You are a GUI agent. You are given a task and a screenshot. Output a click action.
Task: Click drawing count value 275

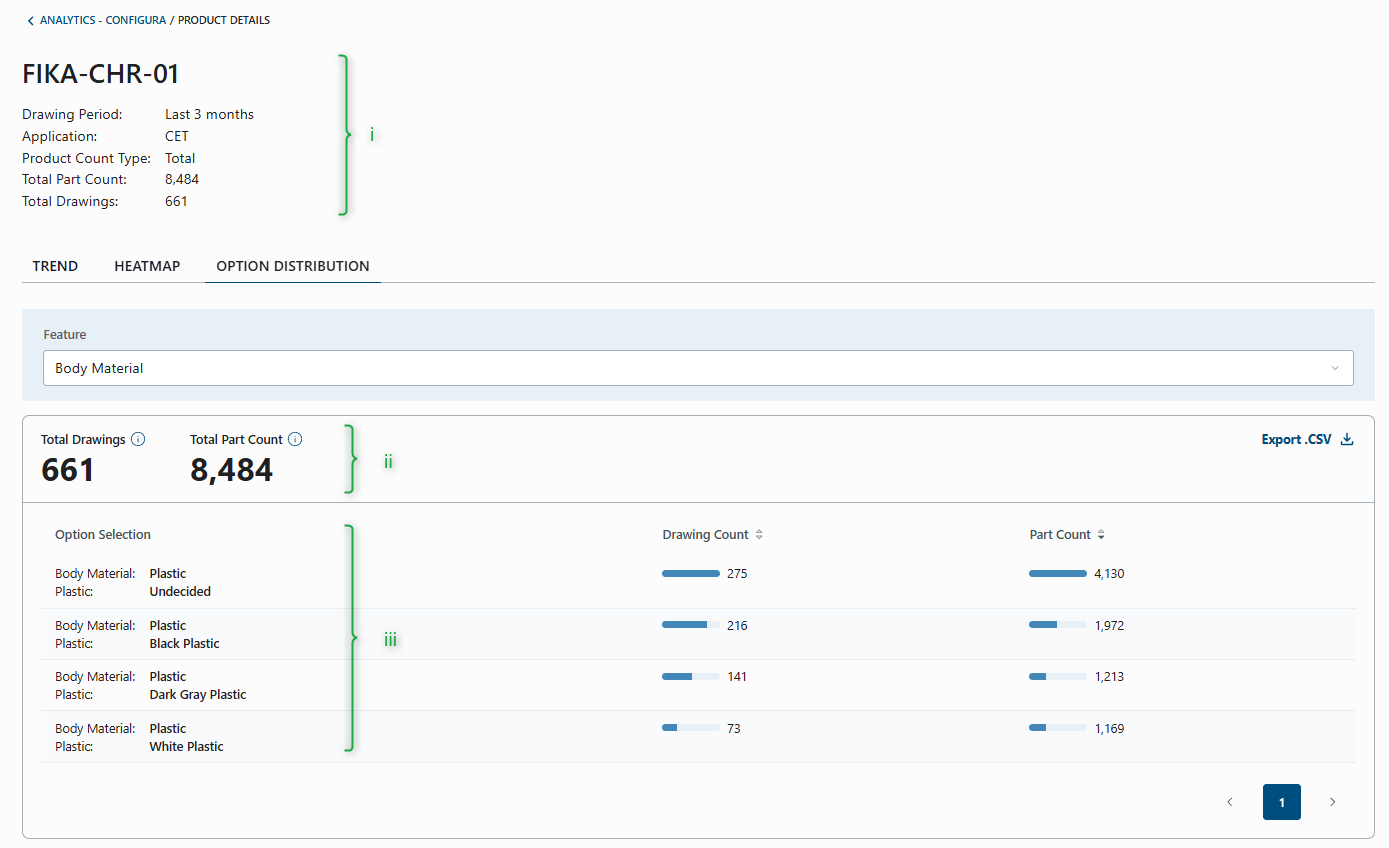point(737,574)
